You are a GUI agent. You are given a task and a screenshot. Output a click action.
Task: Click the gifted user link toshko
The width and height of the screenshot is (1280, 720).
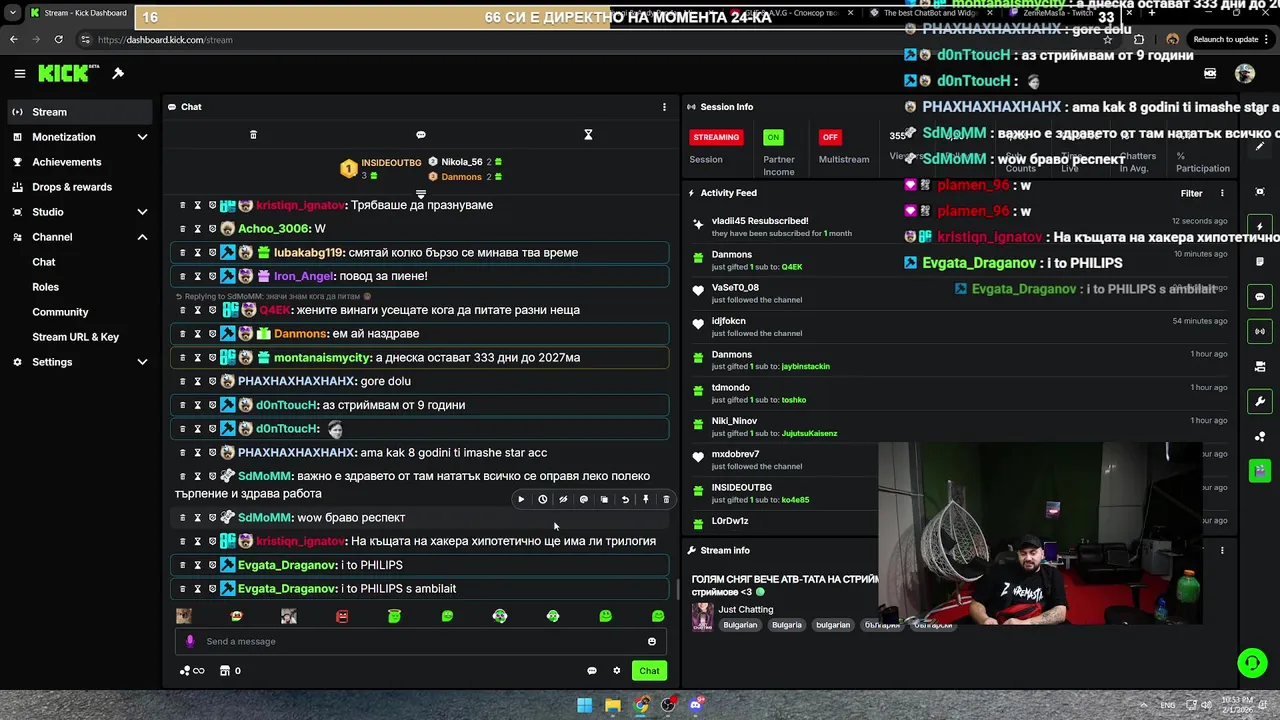click(794, 400)
